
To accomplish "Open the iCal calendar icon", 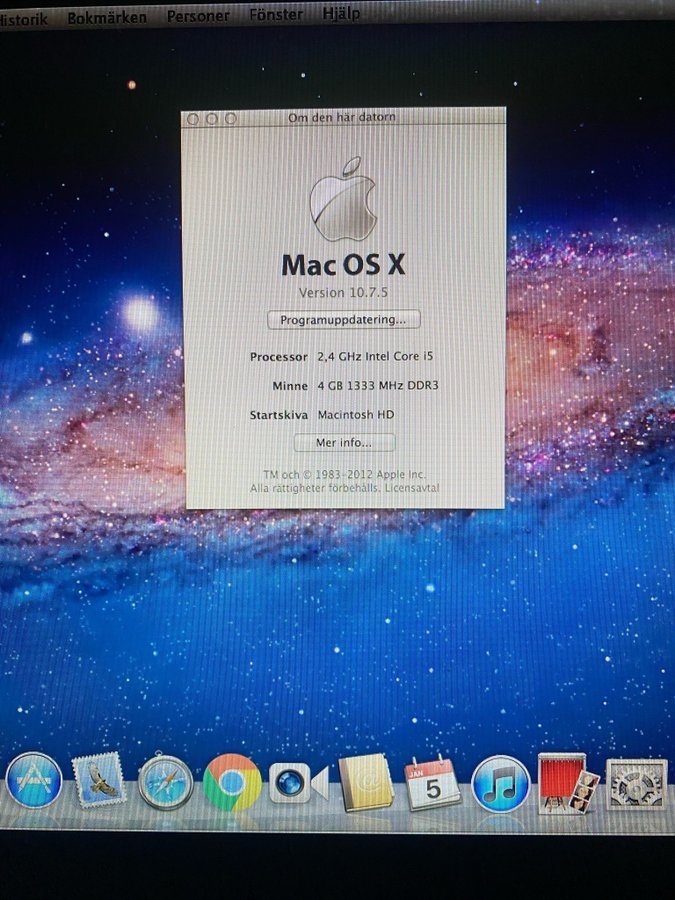I will tap(432, 783).
